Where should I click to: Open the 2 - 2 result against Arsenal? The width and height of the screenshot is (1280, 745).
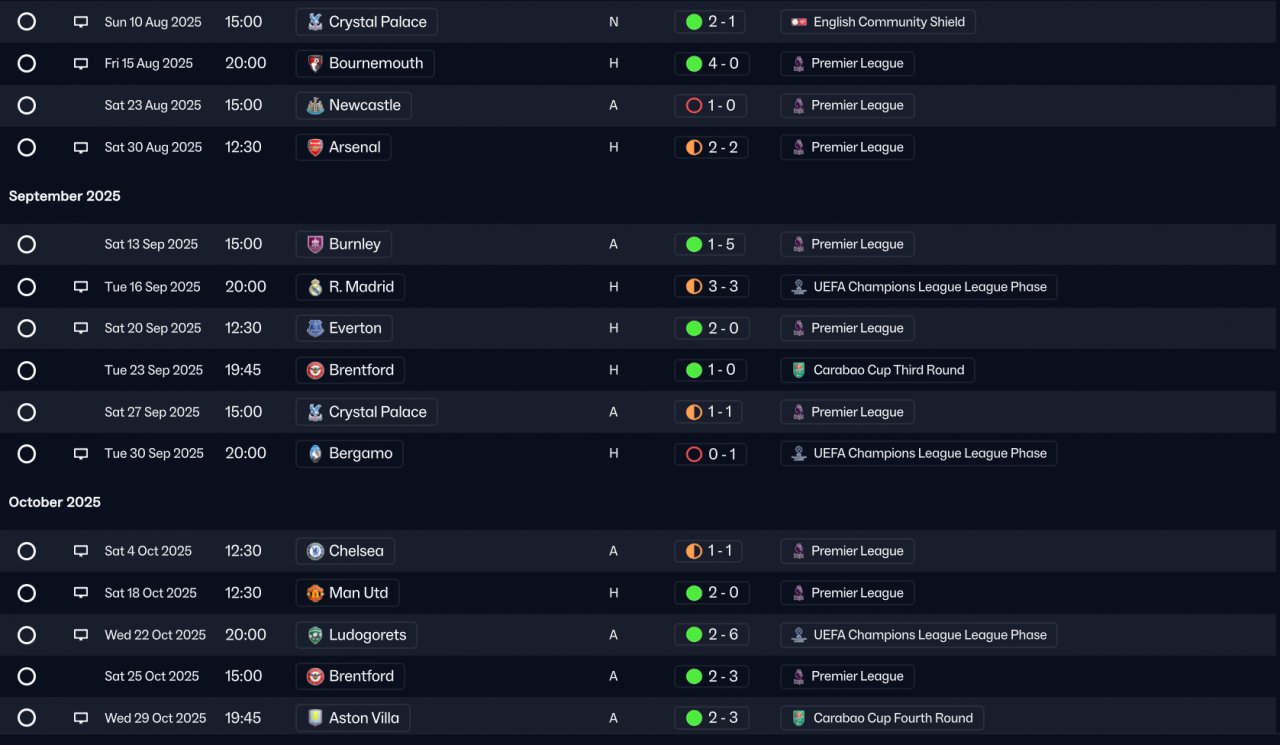point(711,148)
